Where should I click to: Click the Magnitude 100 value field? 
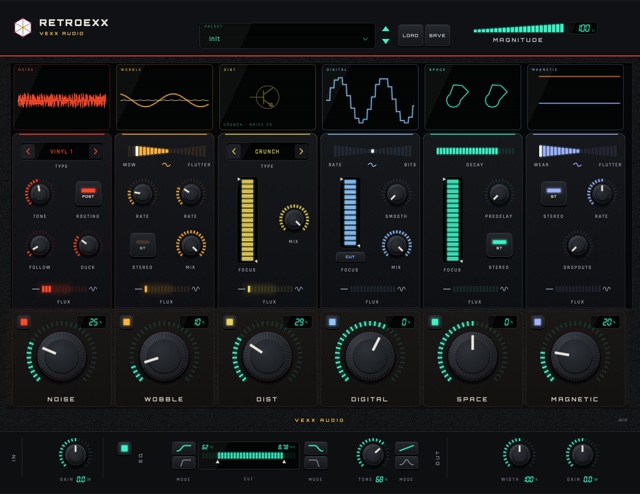coord(584,28)
